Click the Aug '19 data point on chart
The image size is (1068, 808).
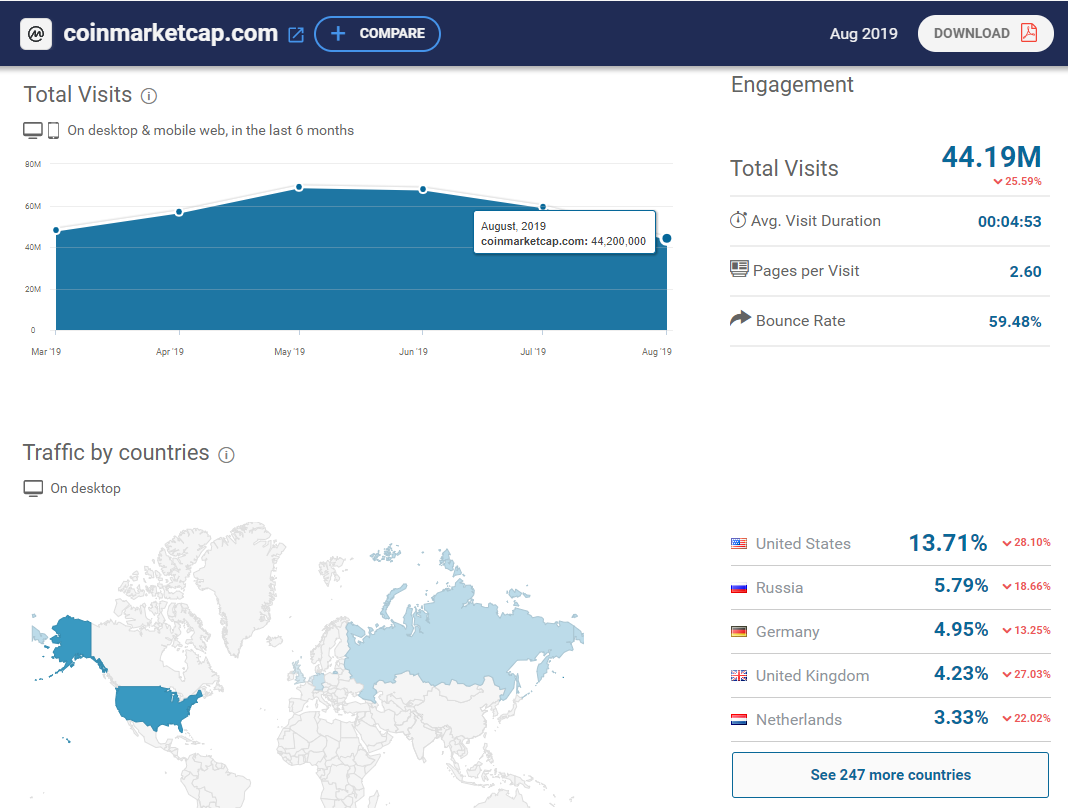coord(666,238)
